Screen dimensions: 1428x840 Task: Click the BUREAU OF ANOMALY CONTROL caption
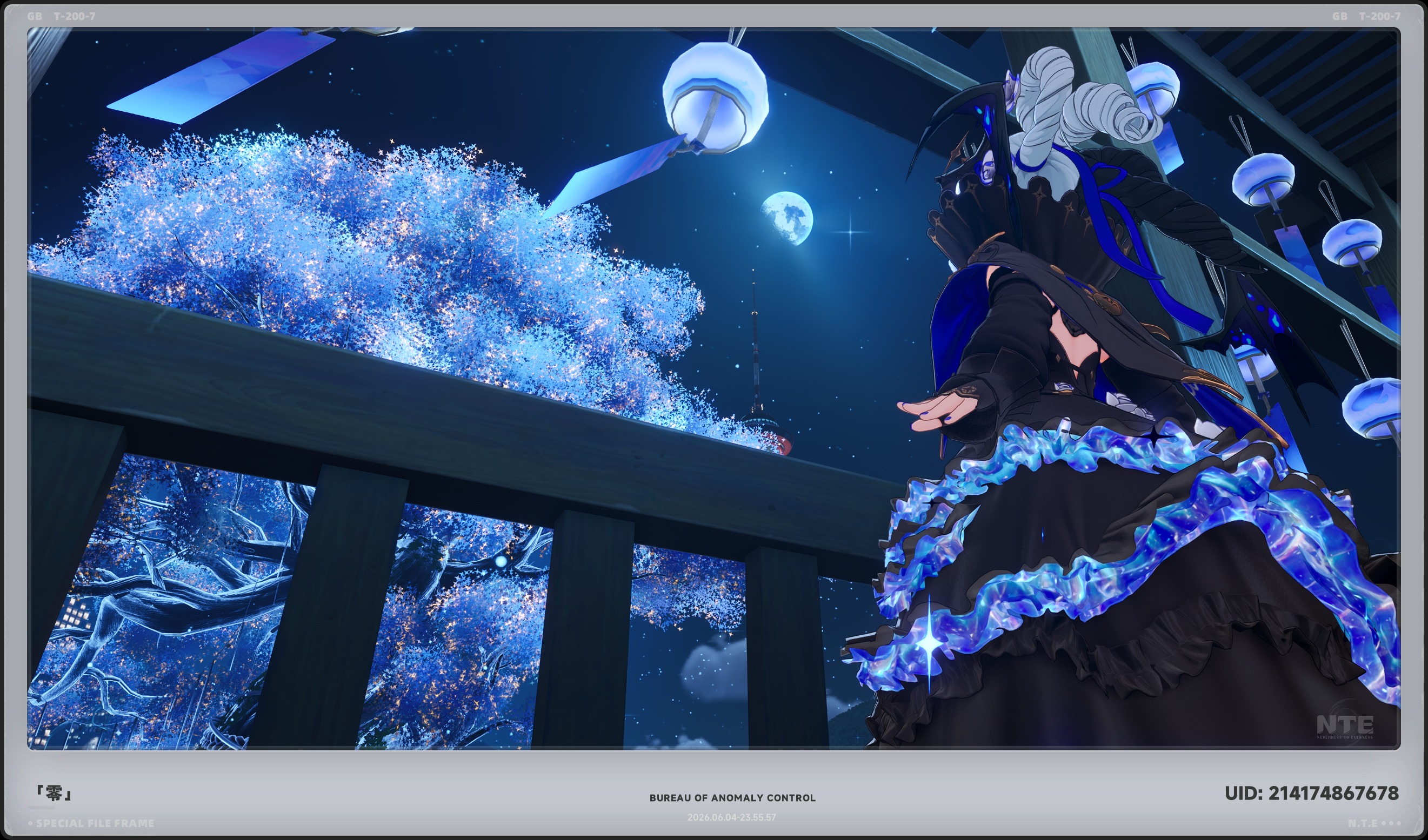pos(732,797)
